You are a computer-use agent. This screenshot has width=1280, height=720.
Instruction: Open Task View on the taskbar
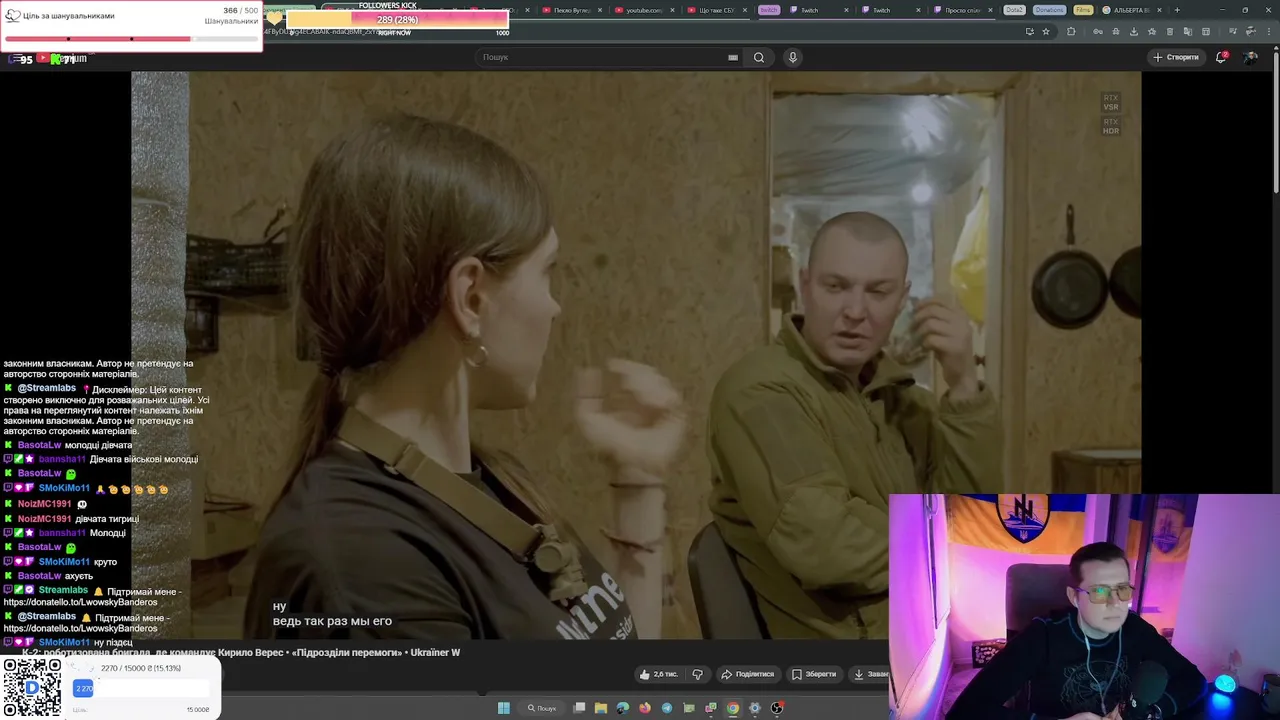[579, 708]
